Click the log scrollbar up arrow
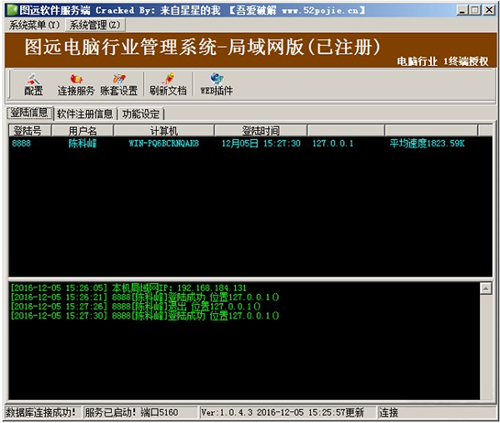Viewport: 500px width, 423px height. pos(486,288)
